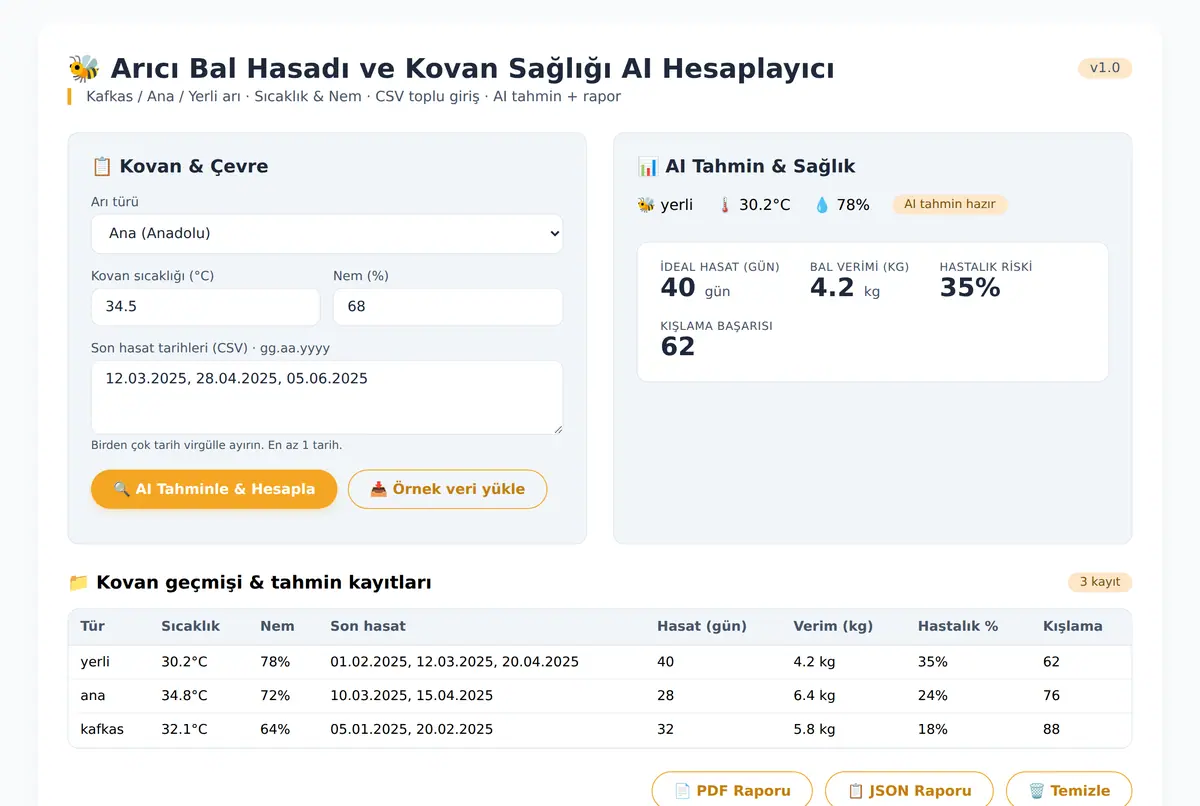This screenshot has width=1200, height=806.
Task: Click the Kışlama column header
Action: click(1073, 626)
